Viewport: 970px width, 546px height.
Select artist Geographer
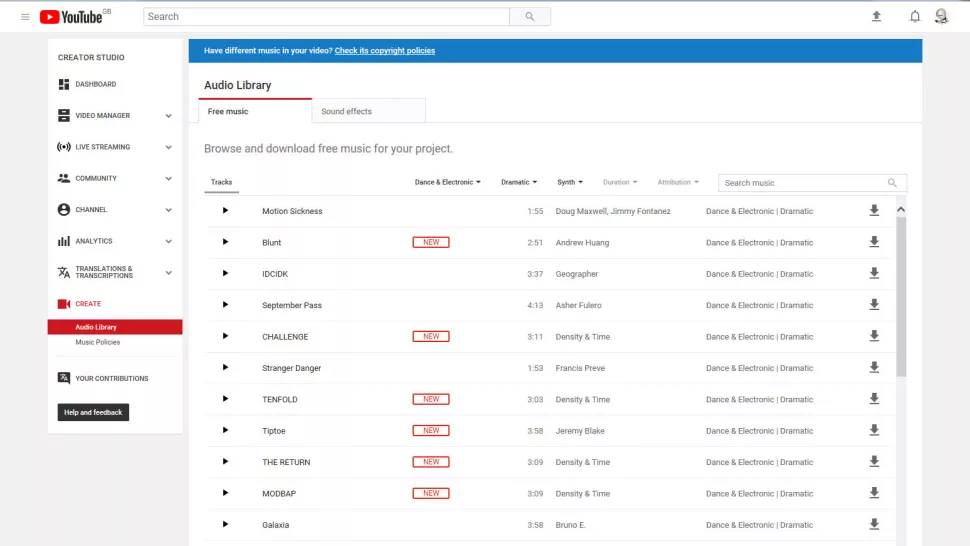[577, 274]
